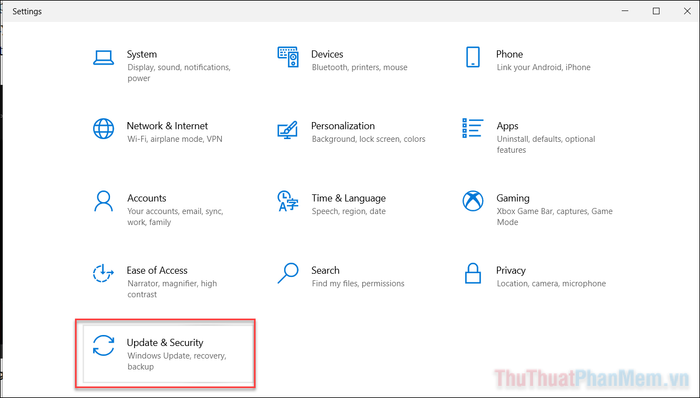
Task: Select the Gaming Xbox icon
Action: [x=473, y=201]
